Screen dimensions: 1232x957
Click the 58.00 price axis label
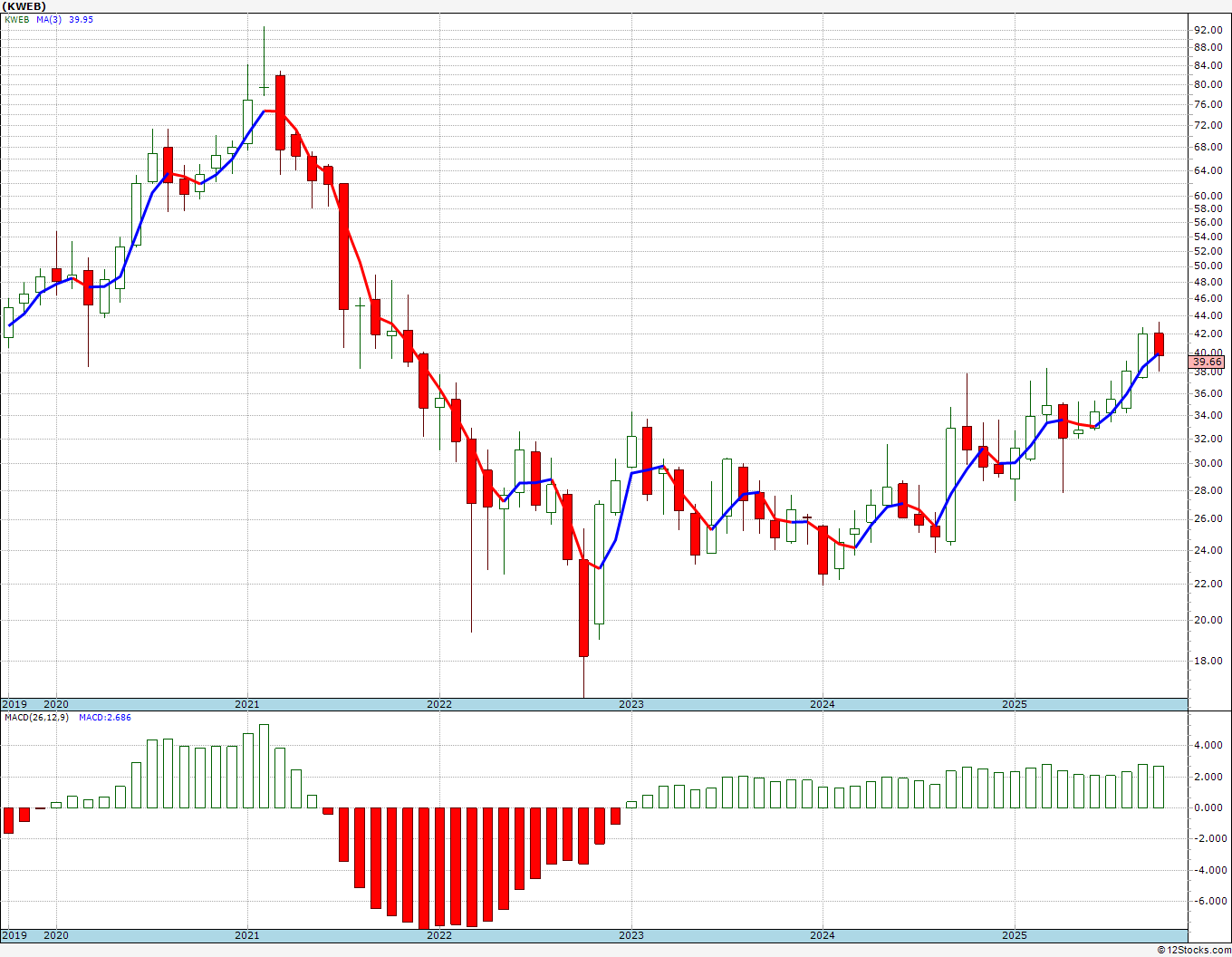pos(1208,208)
